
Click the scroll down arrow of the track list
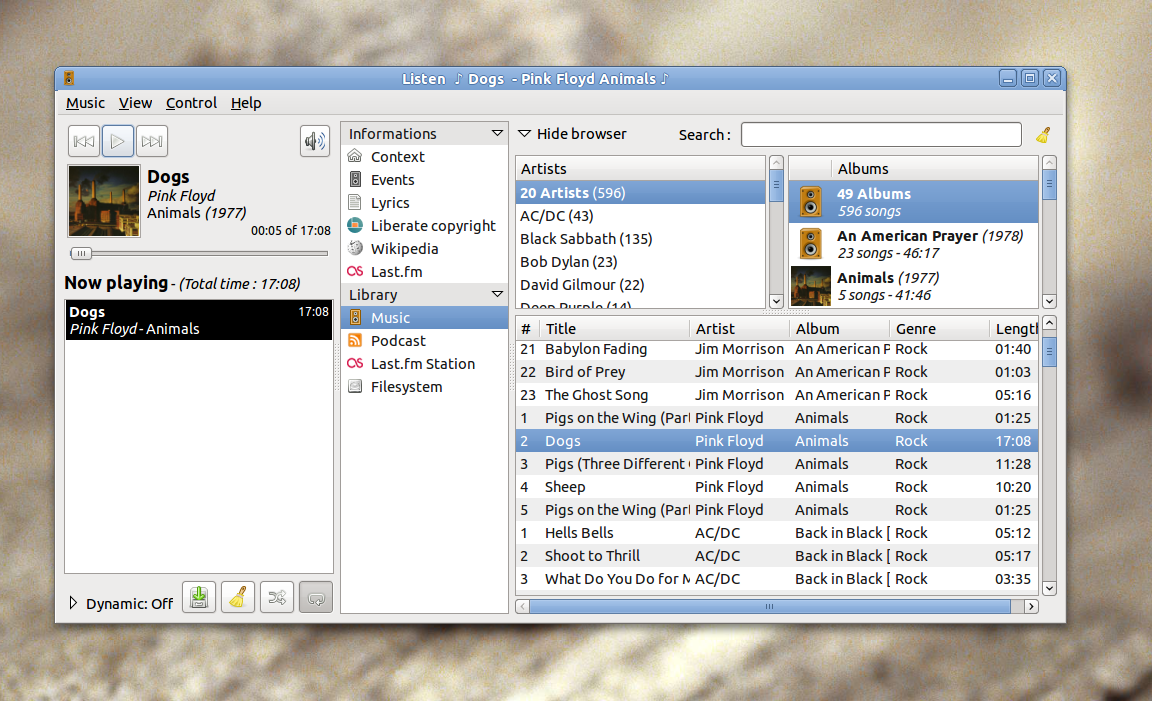click(1049, 588)
